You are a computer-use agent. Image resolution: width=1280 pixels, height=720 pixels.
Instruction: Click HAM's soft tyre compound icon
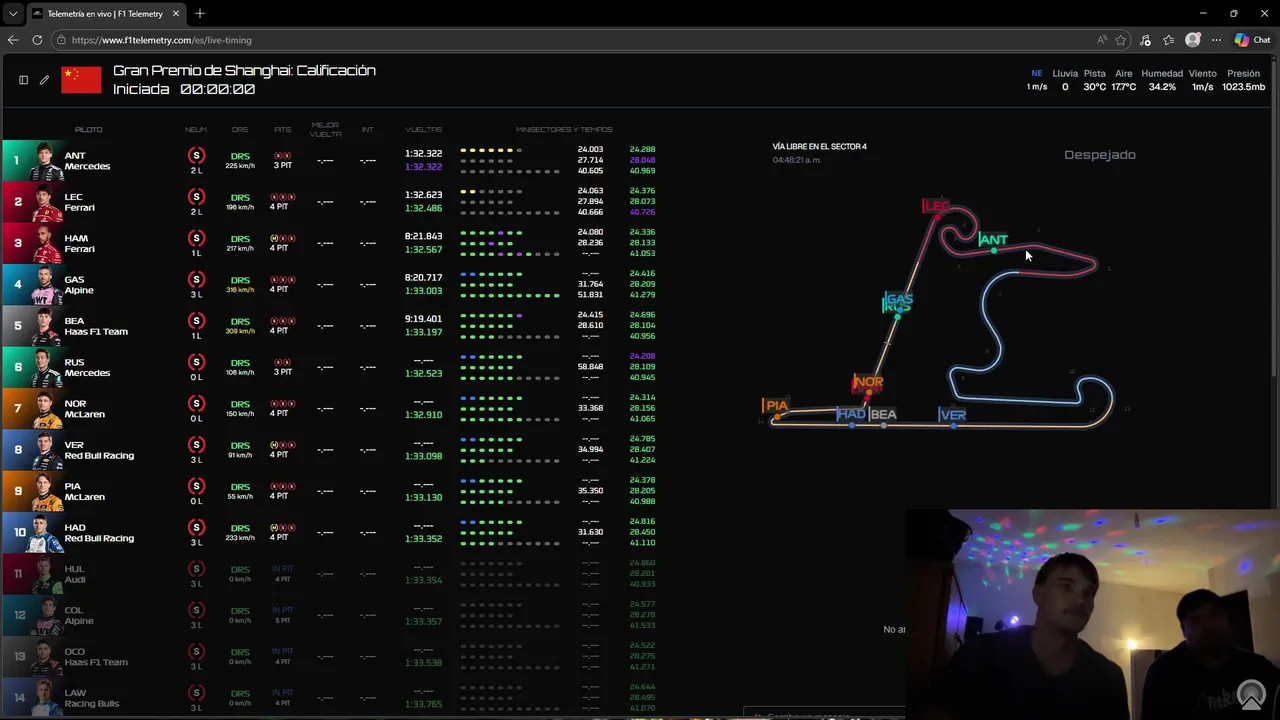pos(196,238)
